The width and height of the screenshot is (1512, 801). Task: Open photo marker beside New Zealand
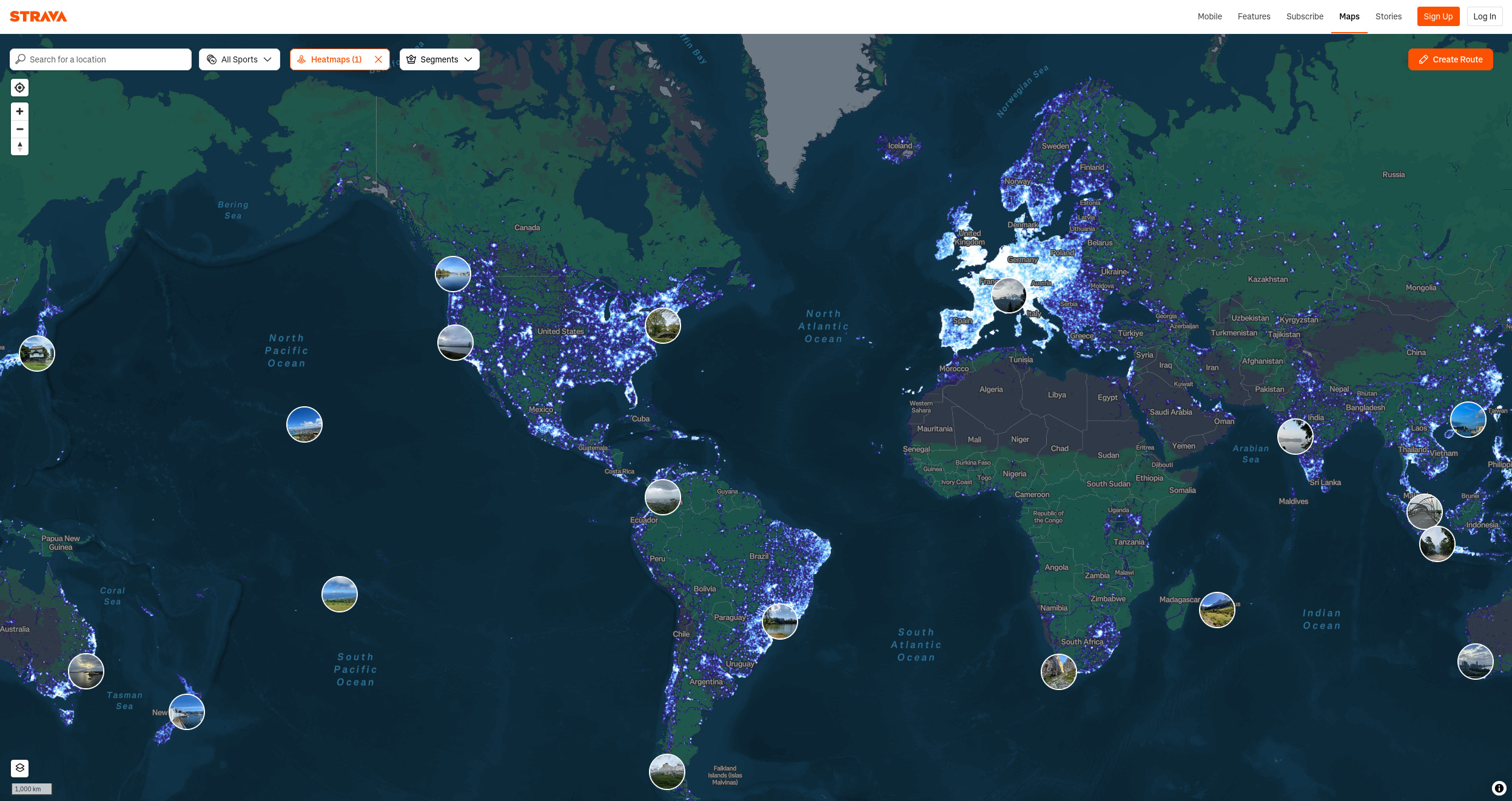(187, 712)
